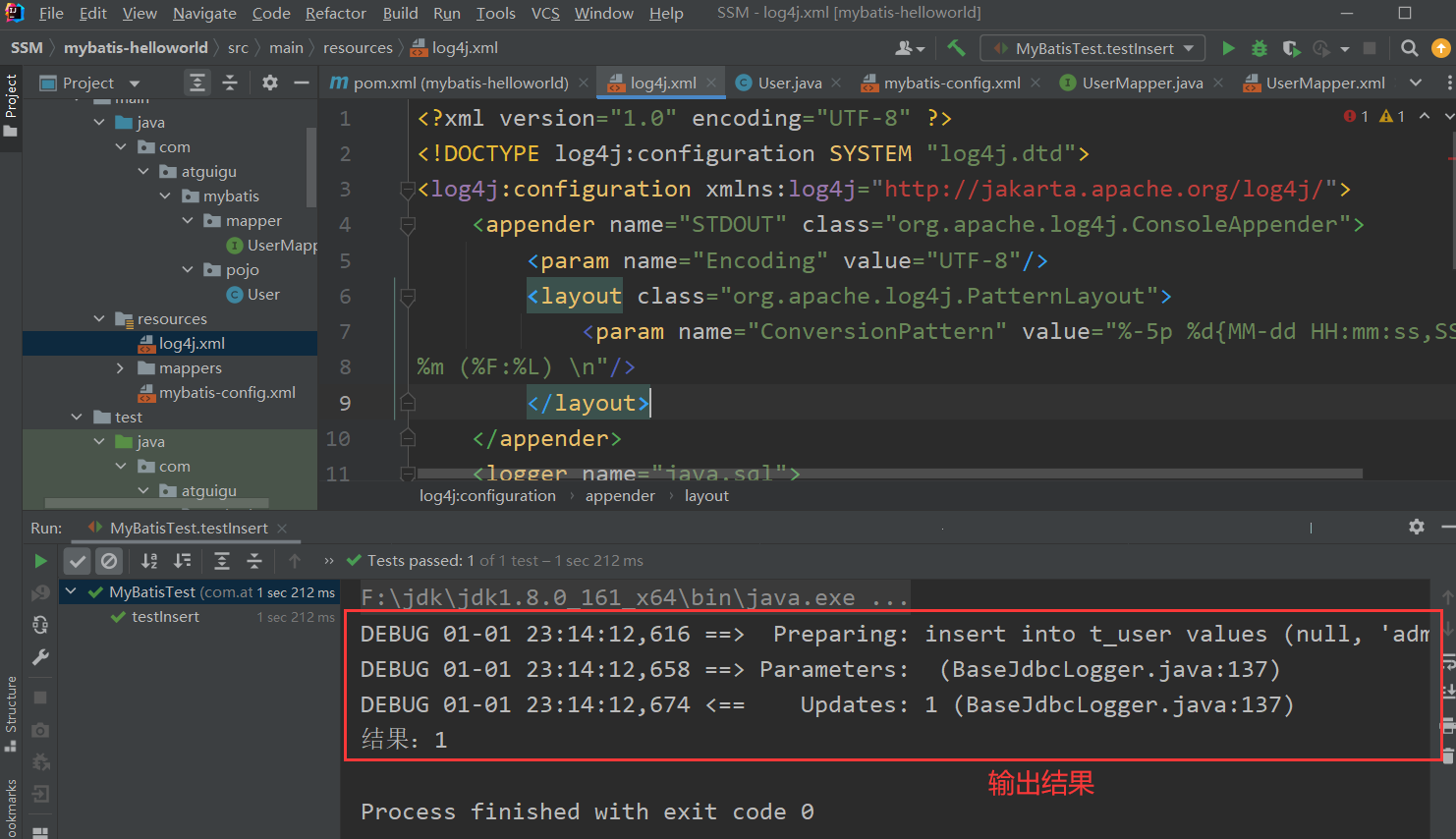Expand the mappers folder

click(121, 367)
